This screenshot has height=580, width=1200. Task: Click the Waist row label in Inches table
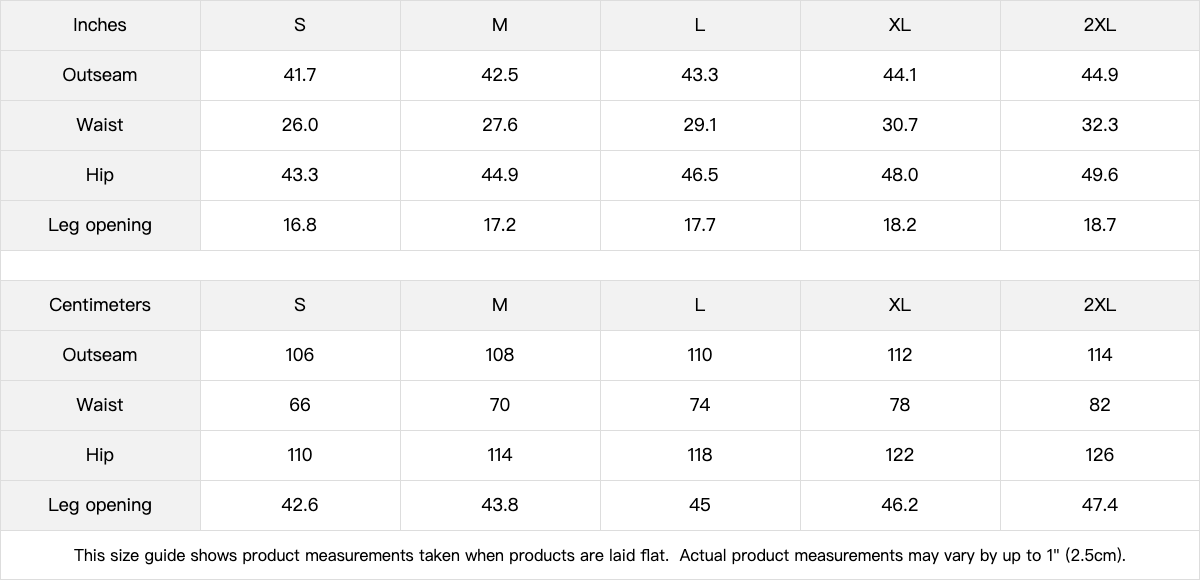pyautogui.click(x=100, y=125)
